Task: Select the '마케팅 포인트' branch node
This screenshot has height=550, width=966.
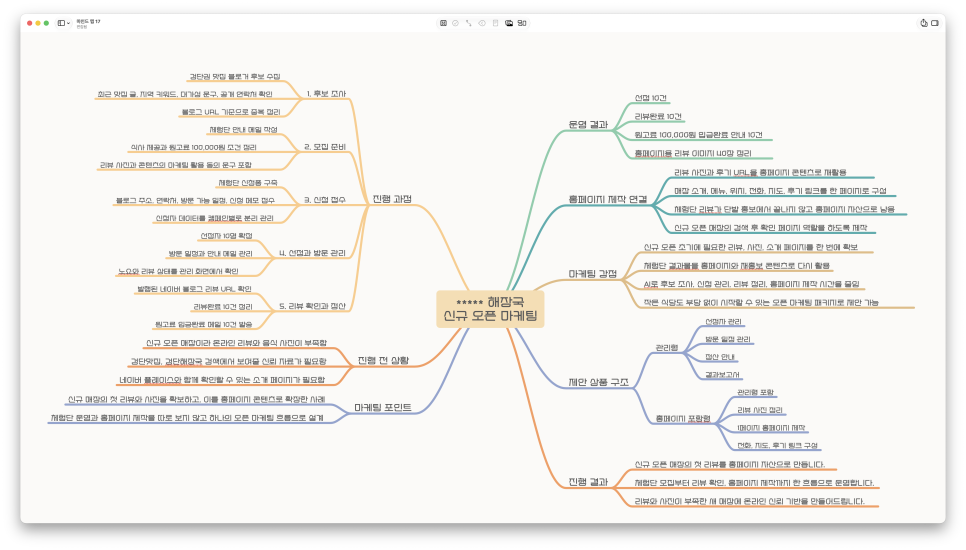Action: pyautogui.click(x=383, y=408)
